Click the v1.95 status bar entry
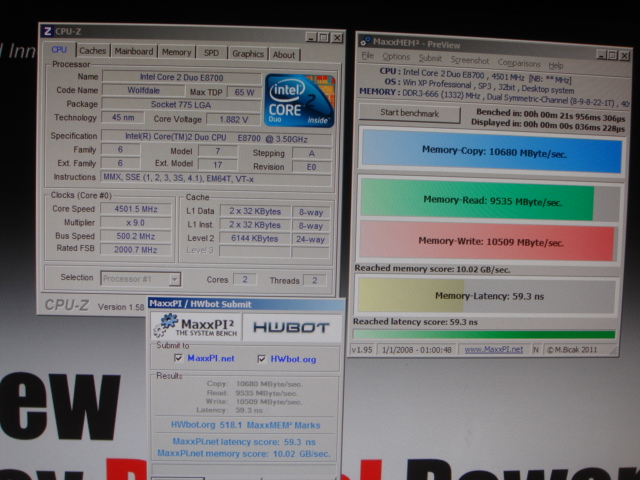 (362, 349)
